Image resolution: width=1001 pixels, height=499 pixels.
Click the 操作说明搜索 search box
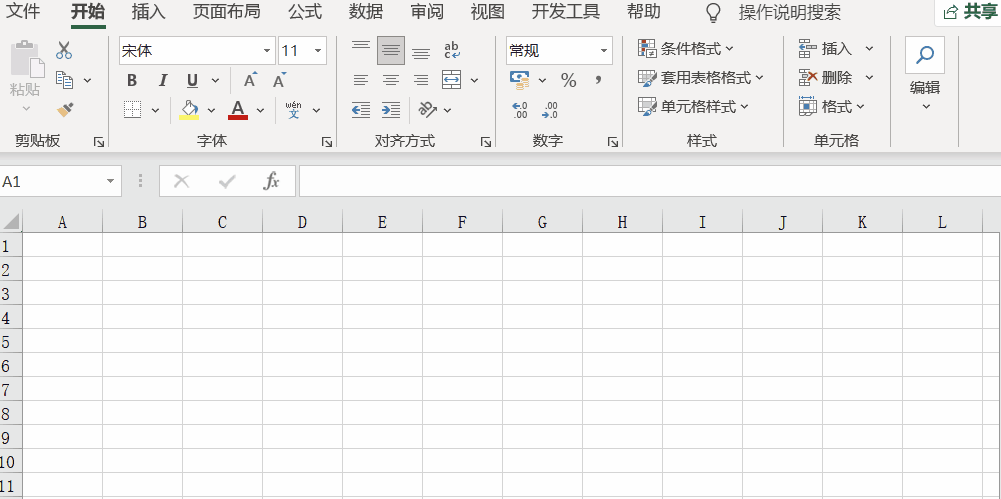[789, 12]
